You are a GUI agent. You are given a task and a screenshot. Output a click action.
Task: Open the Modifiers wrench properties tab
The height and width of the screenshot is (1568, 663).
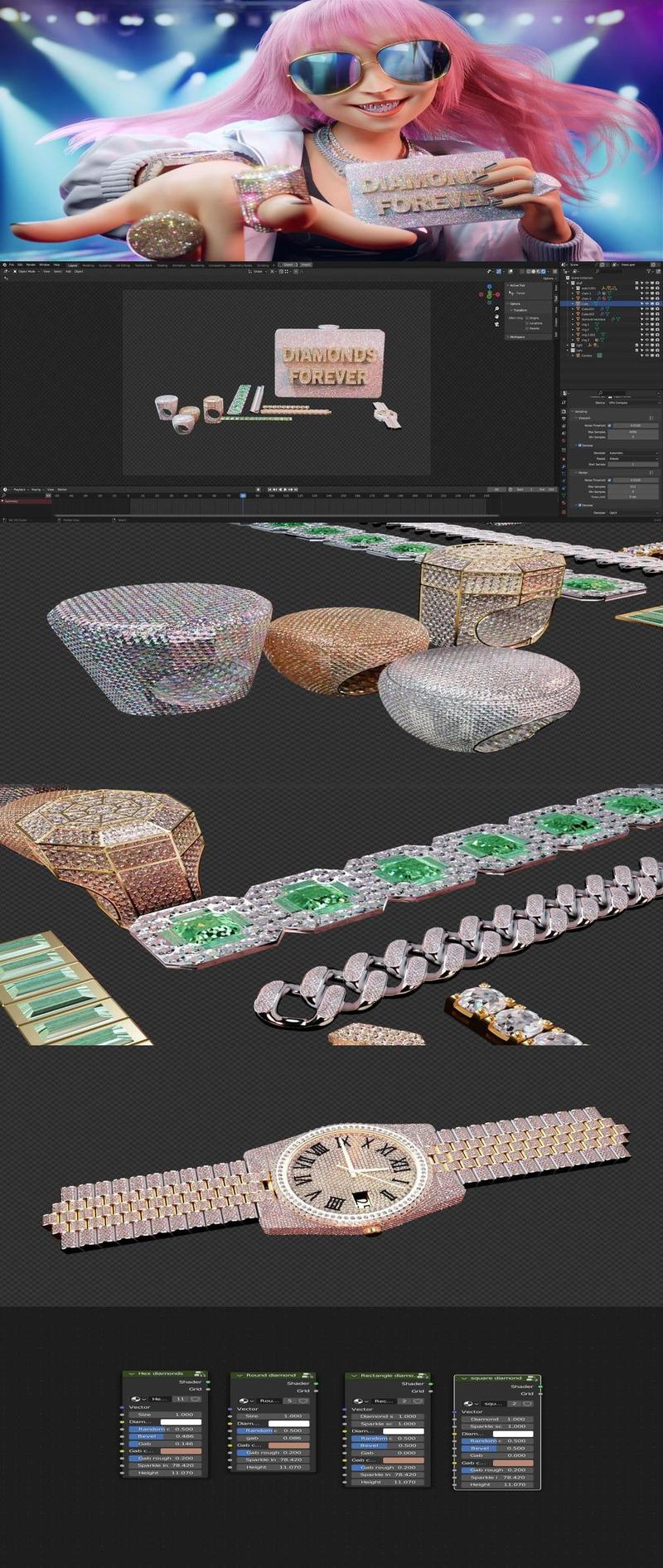[x=564, y=467]
